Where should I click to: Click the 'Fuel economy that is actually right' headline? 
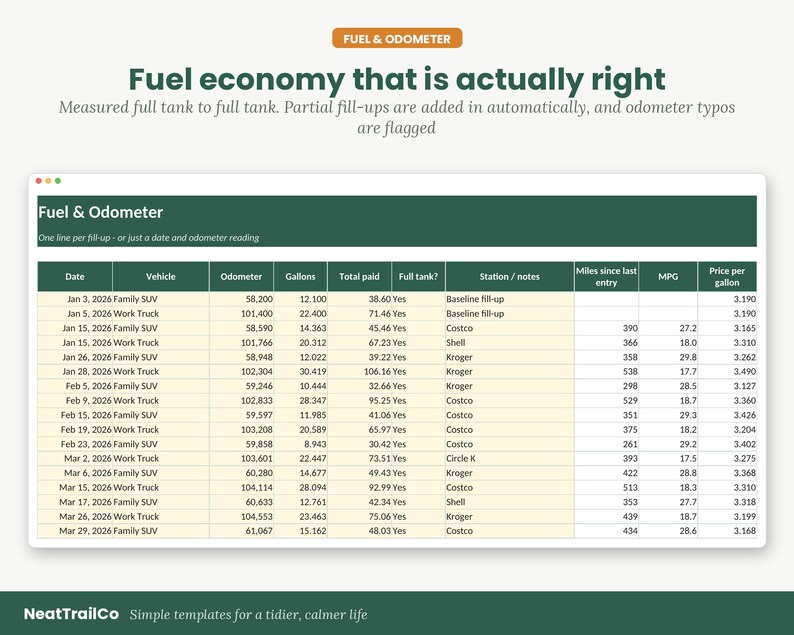click(x=397, y=80)
